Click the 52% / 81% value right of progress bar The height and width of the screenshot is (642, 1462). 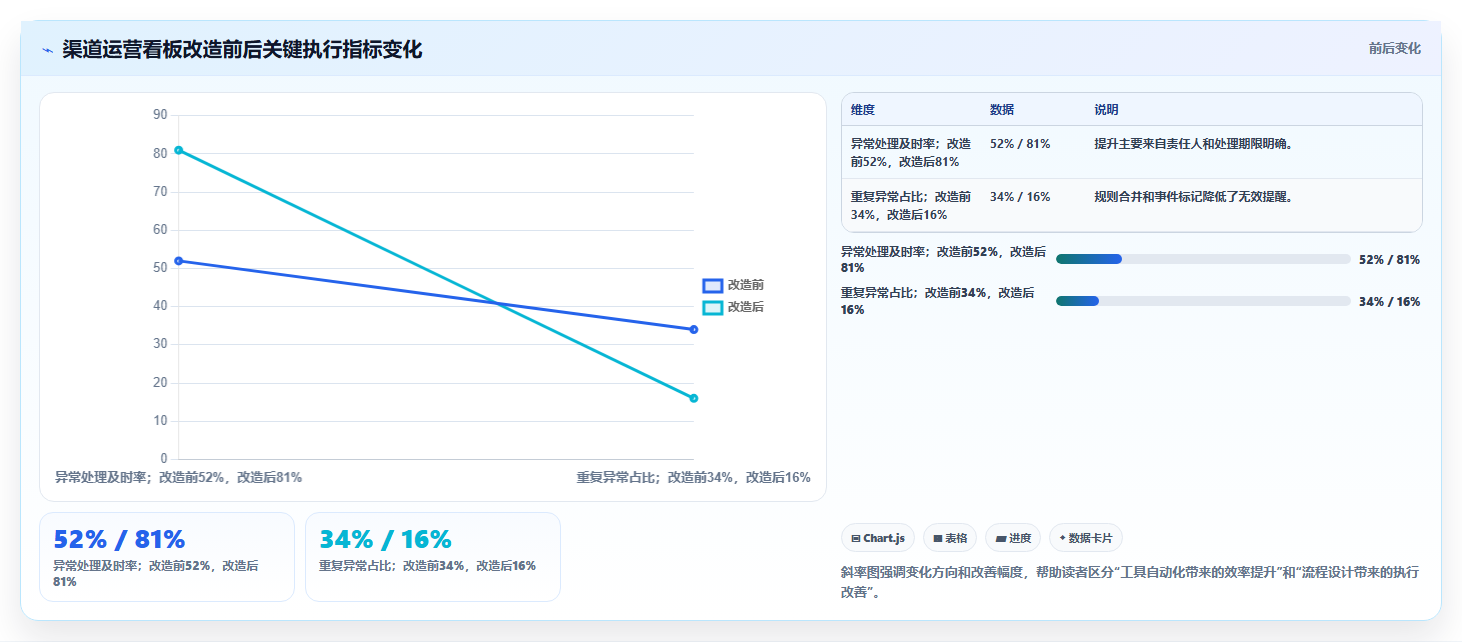(1389, 260)
